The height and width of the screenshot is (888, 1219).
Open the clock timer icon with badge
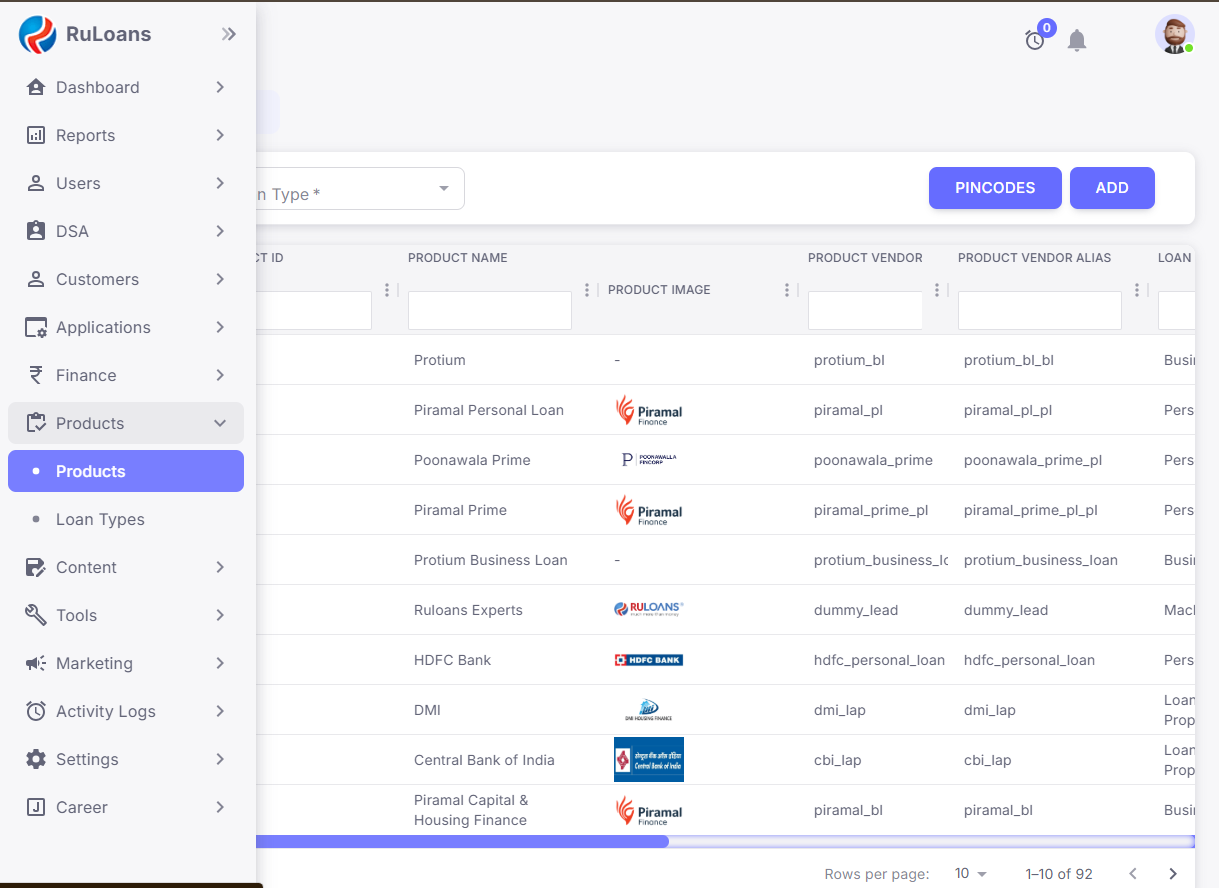coord(1035,40)
